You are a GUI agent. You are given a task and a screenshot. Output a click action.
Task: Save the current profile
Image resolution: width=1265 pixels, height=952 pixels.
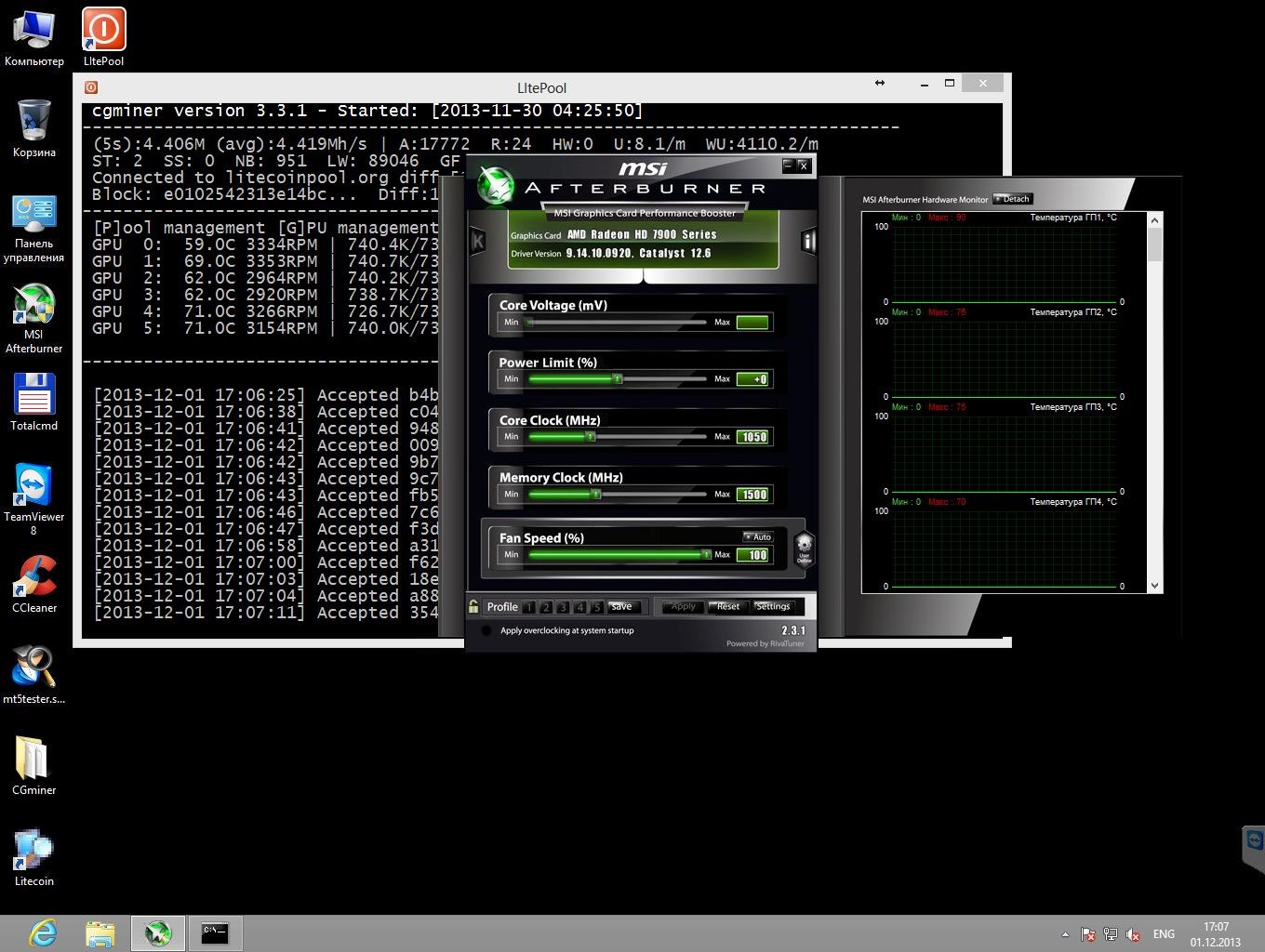pos(622,606)
